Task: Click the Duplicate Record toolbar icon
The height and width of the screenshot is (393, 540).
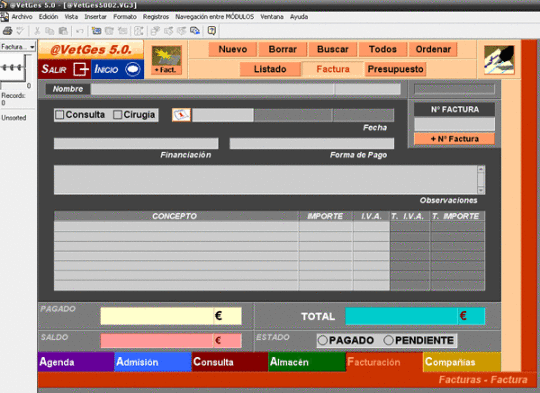Action: click(109, 31)
